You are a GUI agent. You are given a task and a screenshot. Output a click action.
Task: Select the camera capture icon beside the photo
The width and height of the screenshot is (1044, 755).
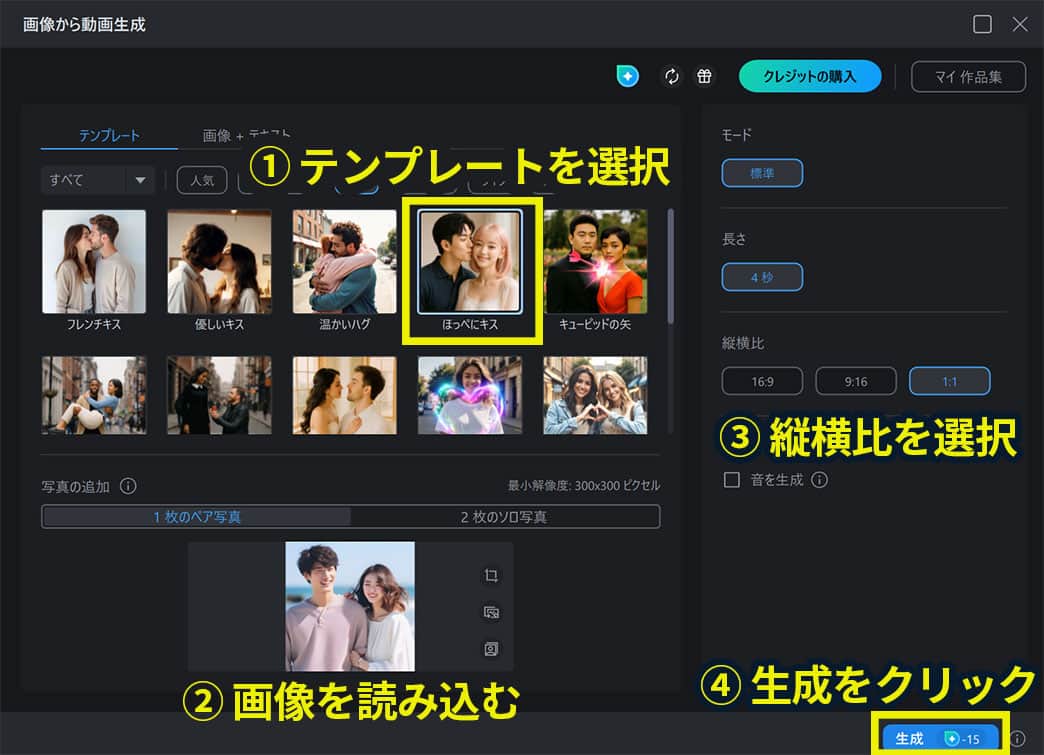click(x=490, y=649)
